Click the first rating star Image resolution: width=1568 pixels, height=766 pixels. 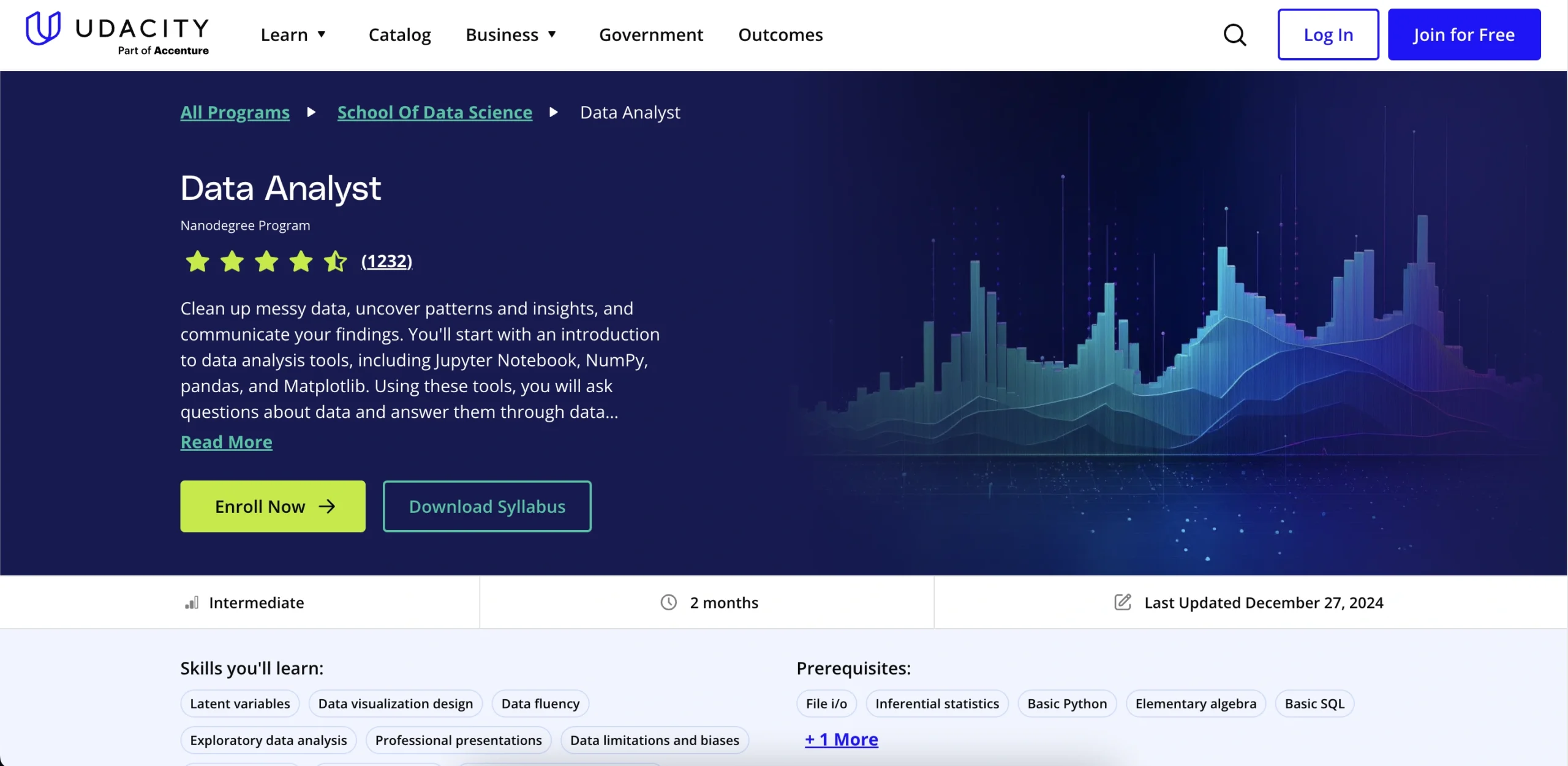coord(197,261)
